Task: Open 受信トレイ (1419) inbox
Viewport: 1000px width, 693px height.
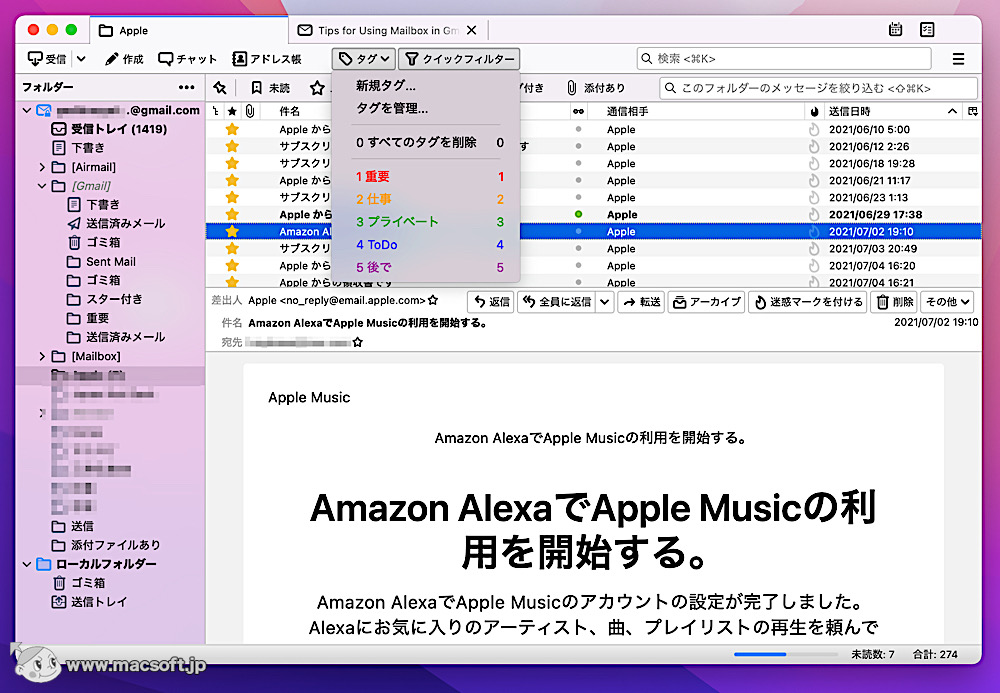Action: [x=109, y=129]
